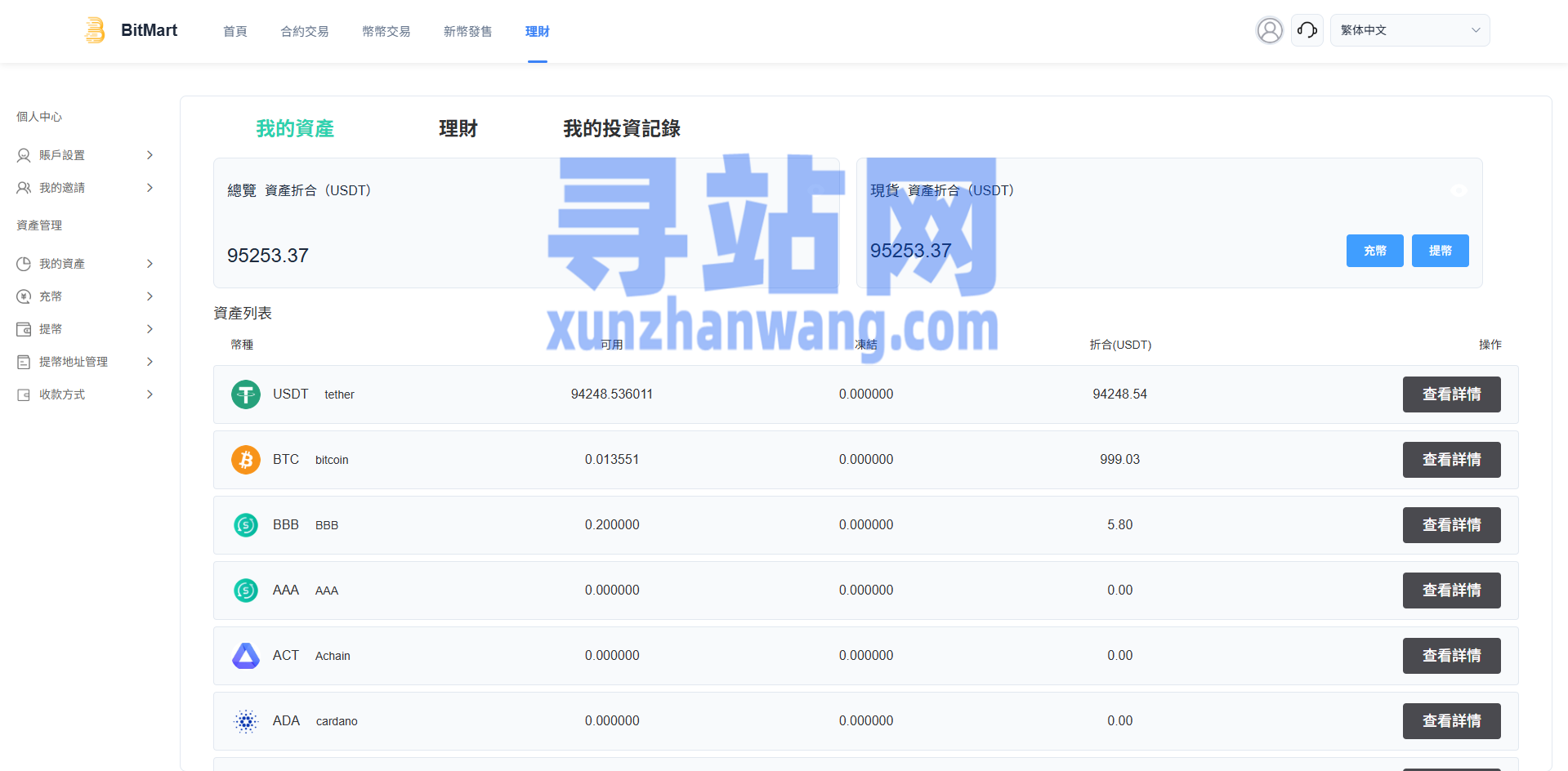Toggle spot balance visibility eye icon
Image resolution: width=1568 pixels, height=771 pixels.
1458,190
